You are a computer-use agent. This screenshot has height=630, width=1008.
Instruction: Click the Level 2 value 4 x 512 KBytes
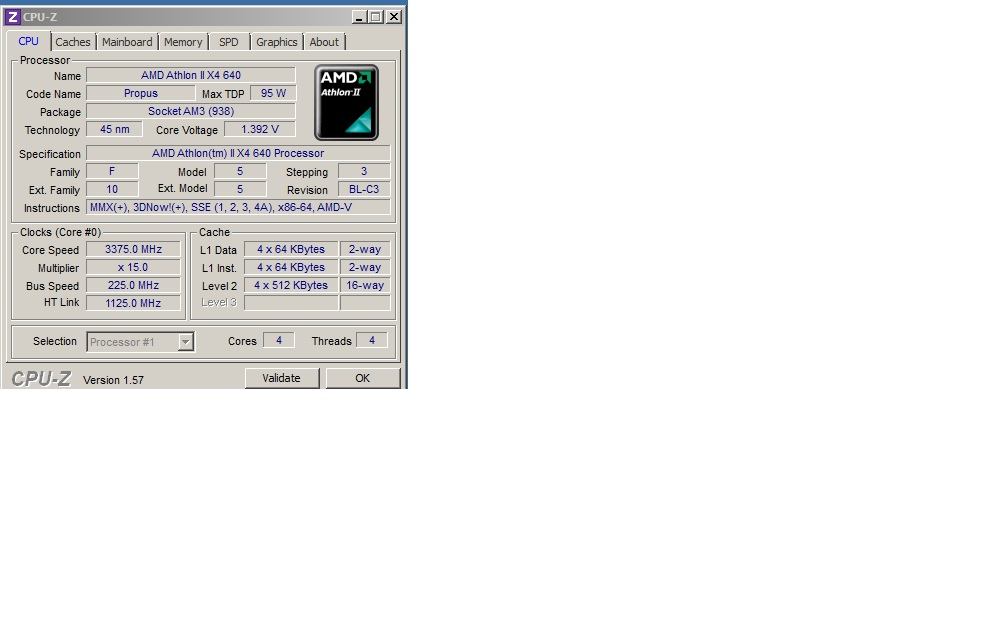291,285
